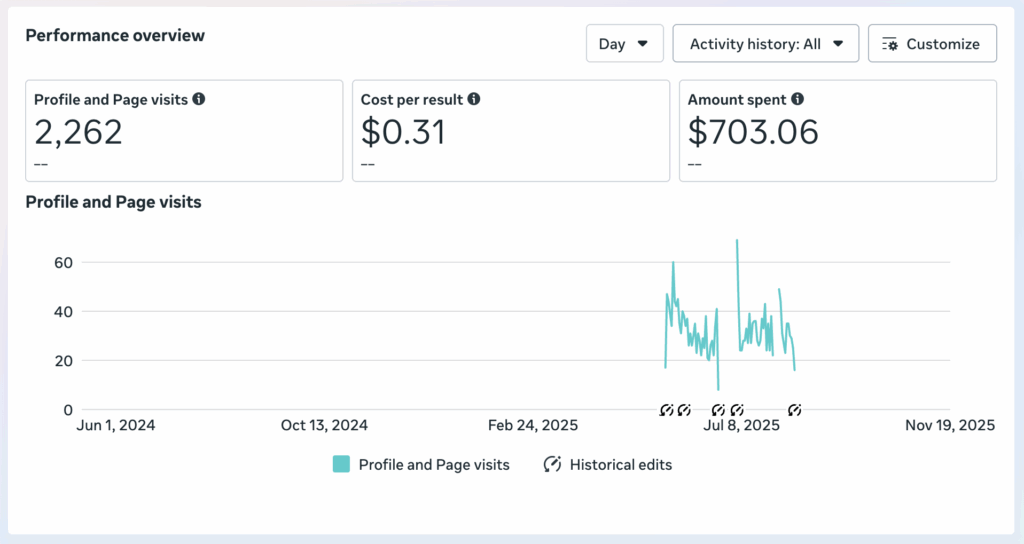The width and height of the screenshot is (1024, 544).
Task: Click the second historical edit marker from left
Action: coord(684,410)
